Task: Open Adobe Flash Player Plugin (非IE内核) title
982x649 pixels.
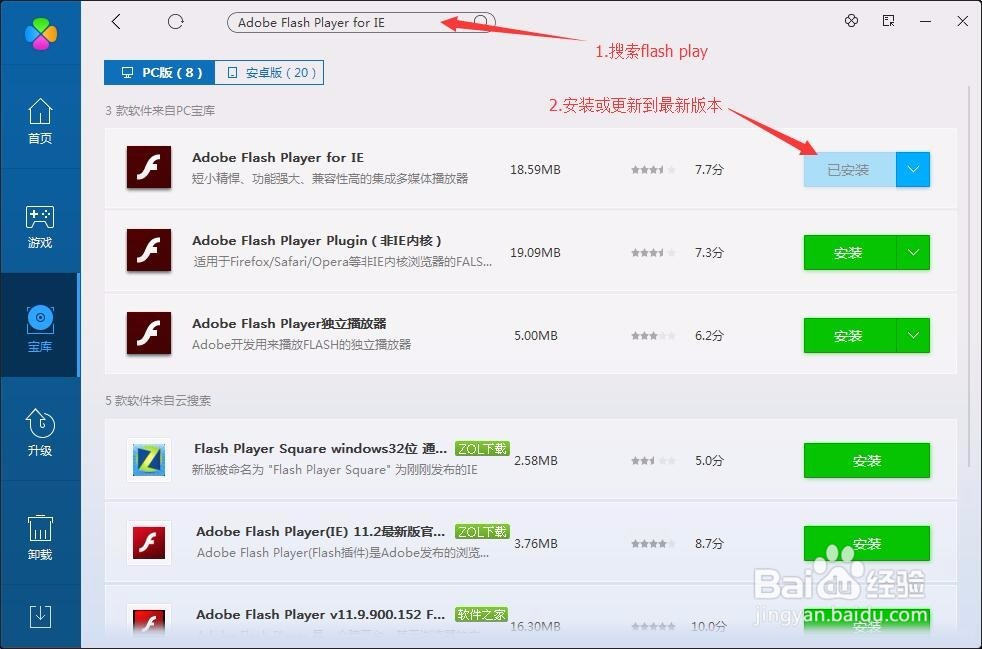Action: tap(317, 241)
